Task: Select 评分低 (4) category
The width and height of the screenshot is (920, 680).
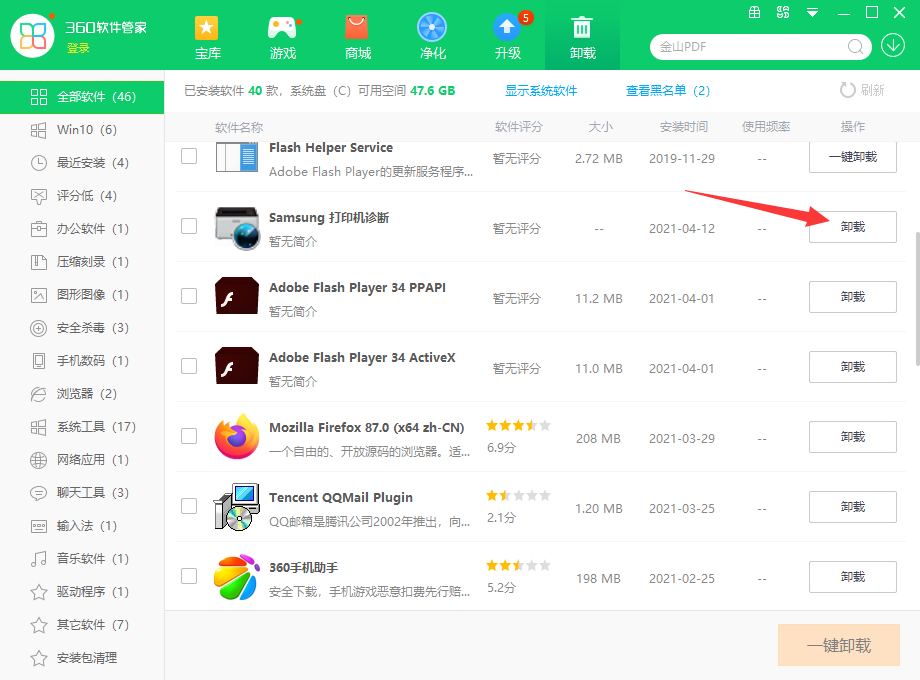Action: pos(82,195)
